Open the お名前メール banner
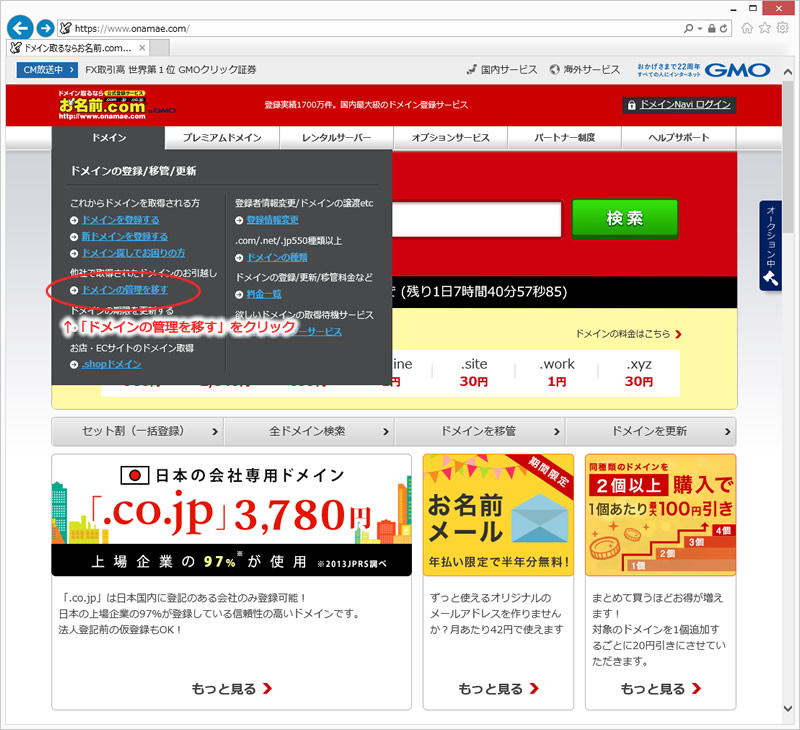The width and height of the screenshot is (800, 730). [498, 515]
